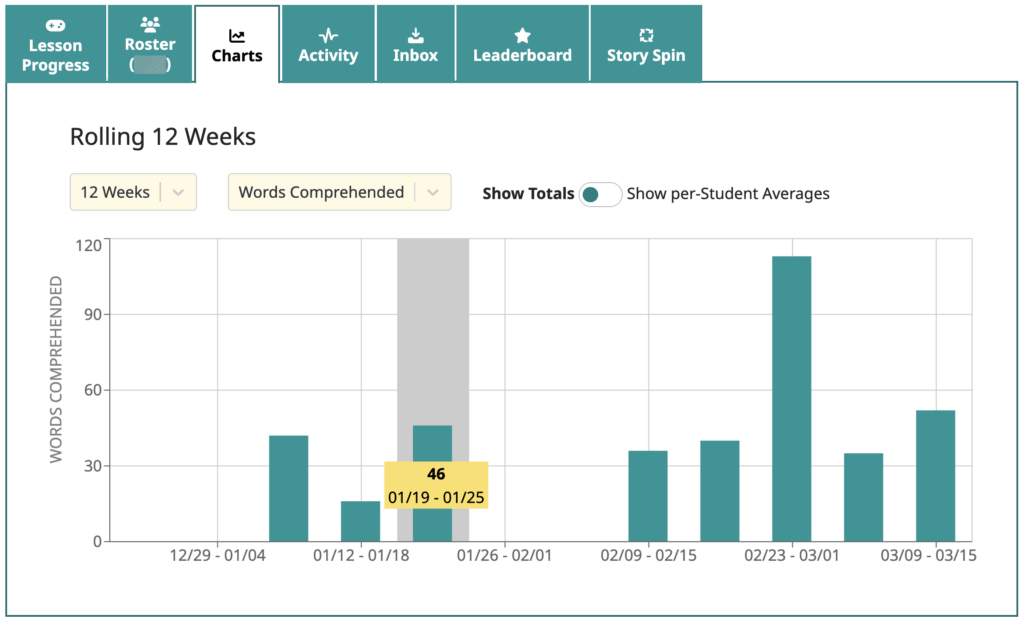This screenshot has width=1024, height=623.
Task: Click the Rolling 12 Weeks heading
Action: point(162,136)
